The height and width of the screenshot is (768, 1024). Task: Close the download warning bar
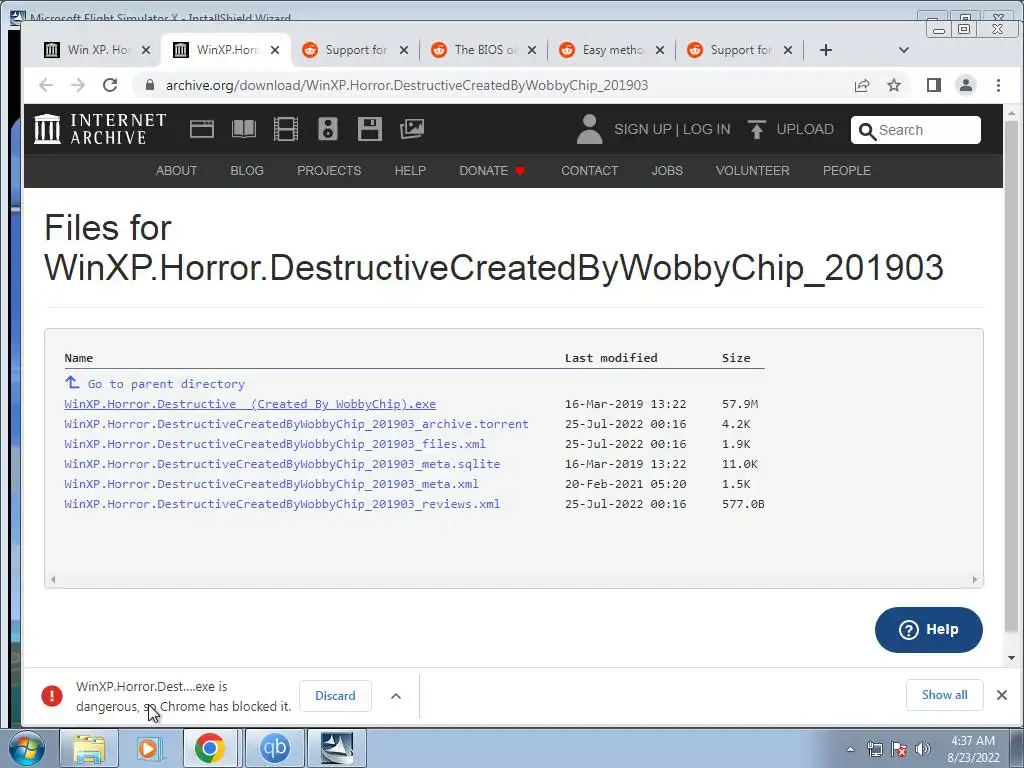1002,695
